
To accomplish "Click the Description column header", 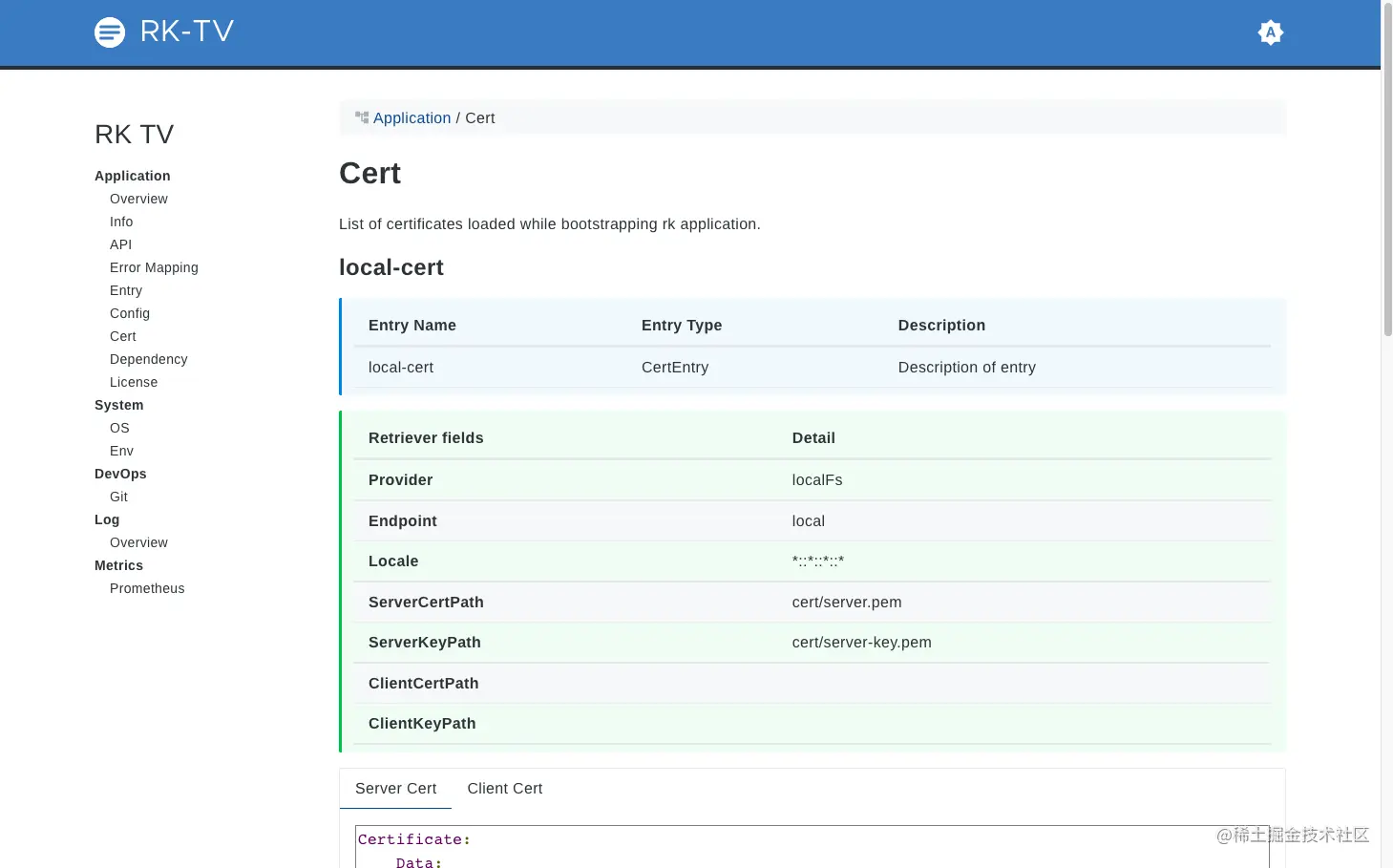I will coord(941,326).
